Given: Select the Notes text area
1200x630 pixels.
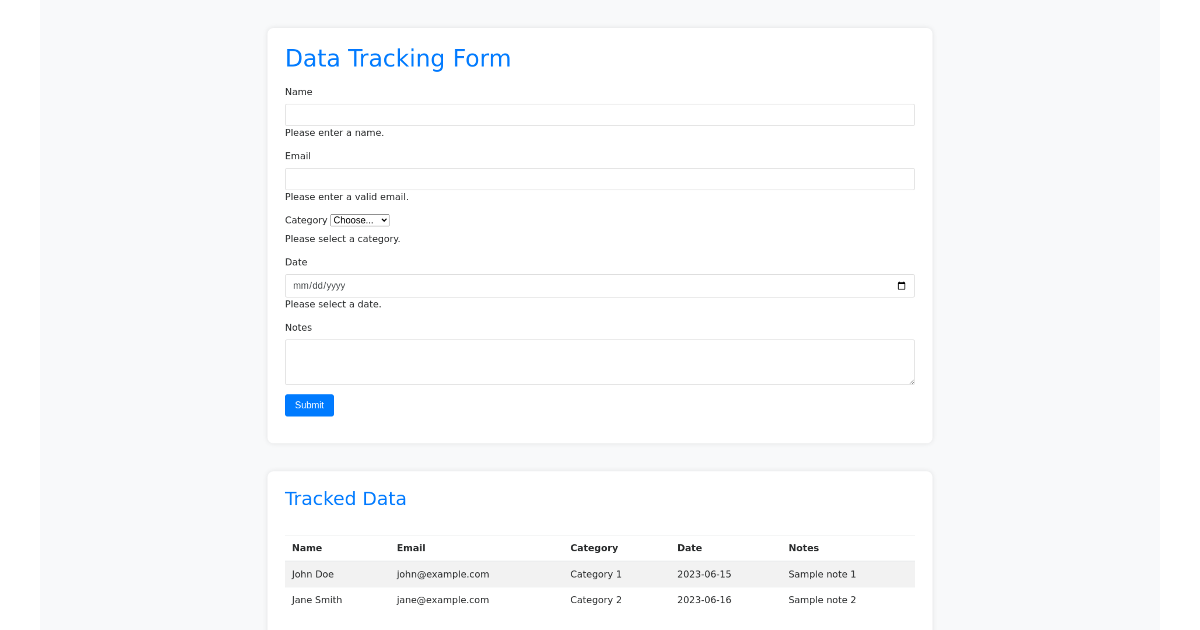Looking at the screenshot, I should [x=599, y=362].
